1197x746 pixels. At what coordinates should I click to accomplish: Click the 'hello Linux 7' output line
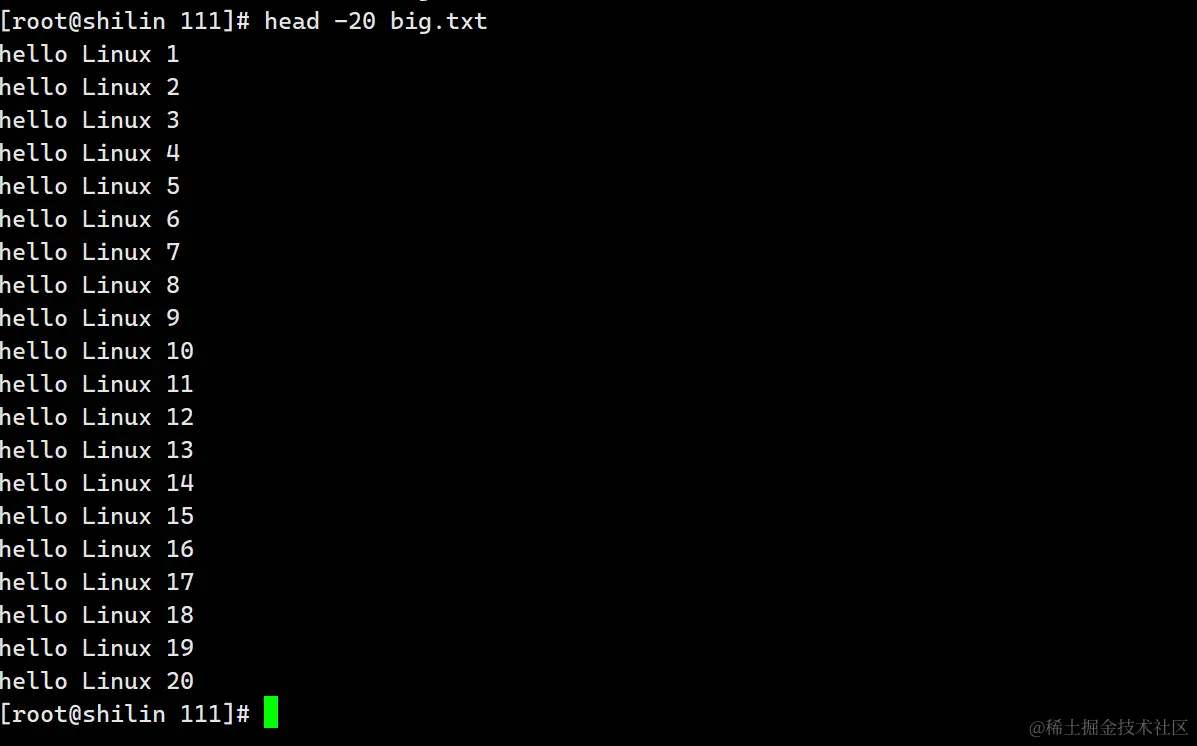(89, 252)
